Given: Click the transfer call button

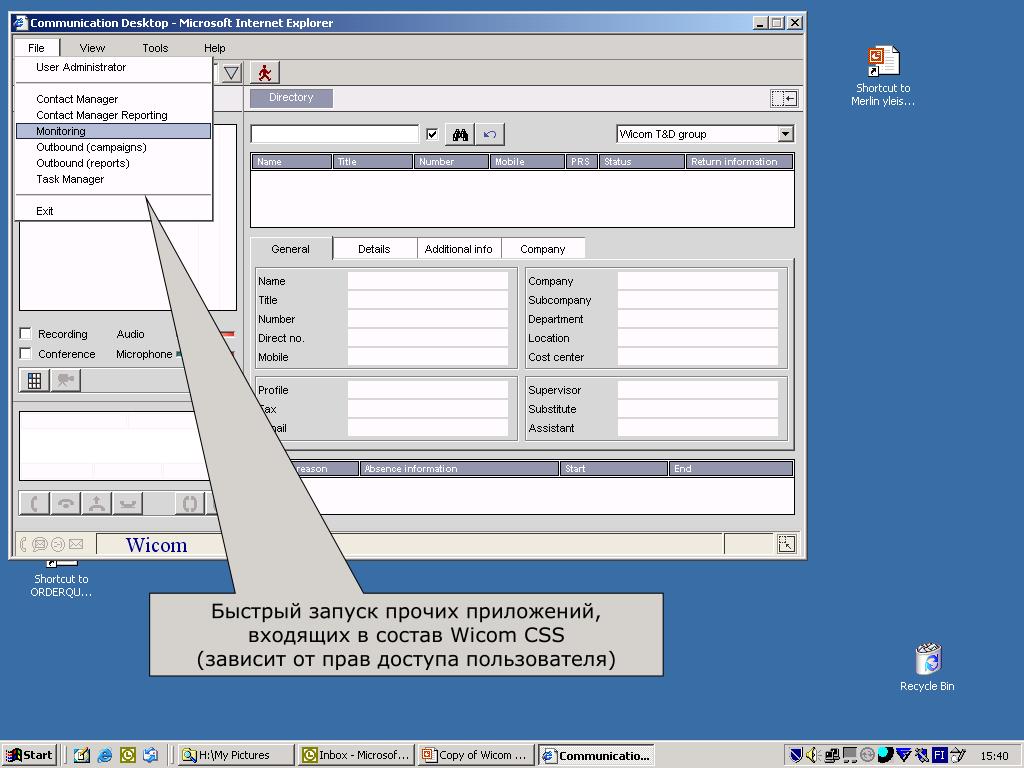Looking at the screenshot, I should [x=97, y=504].
